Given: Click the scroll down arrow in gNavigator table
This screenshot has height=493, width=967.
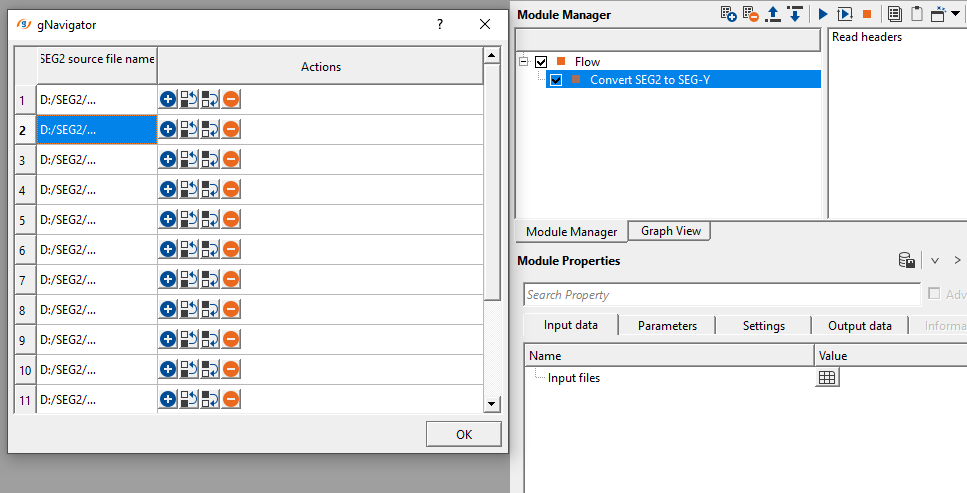Looking at the screenshot, I should click(x=492, y=404).
